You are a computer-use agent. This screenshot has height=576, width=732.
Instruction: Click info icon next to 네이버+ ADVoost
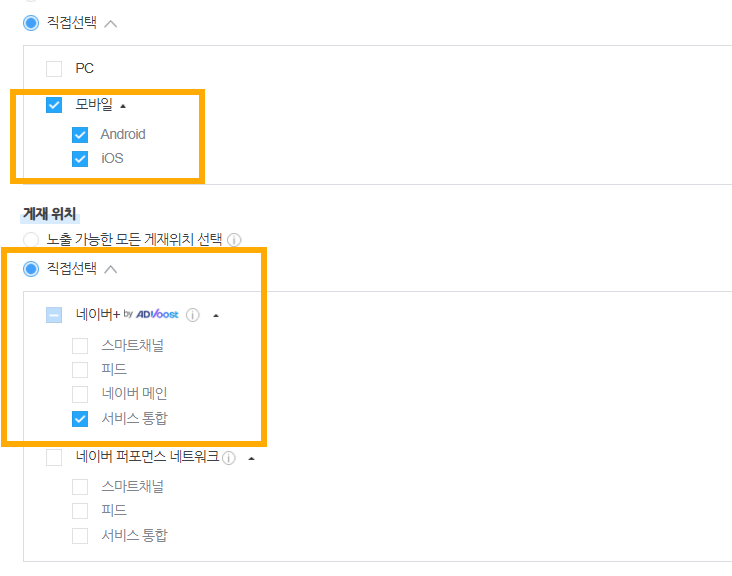pyautogui.click(x=193, y=315)
